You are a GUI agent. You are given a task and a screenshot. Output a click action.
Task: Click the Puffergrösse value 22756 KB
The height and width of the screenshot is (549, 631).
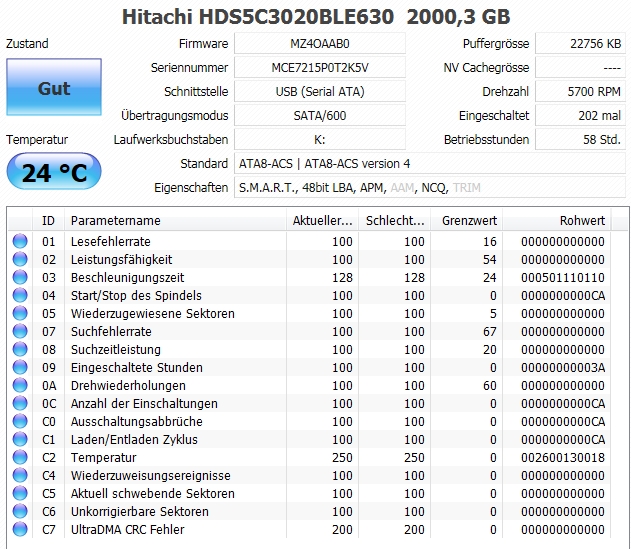pyautogui.click(x=580, y=43)
